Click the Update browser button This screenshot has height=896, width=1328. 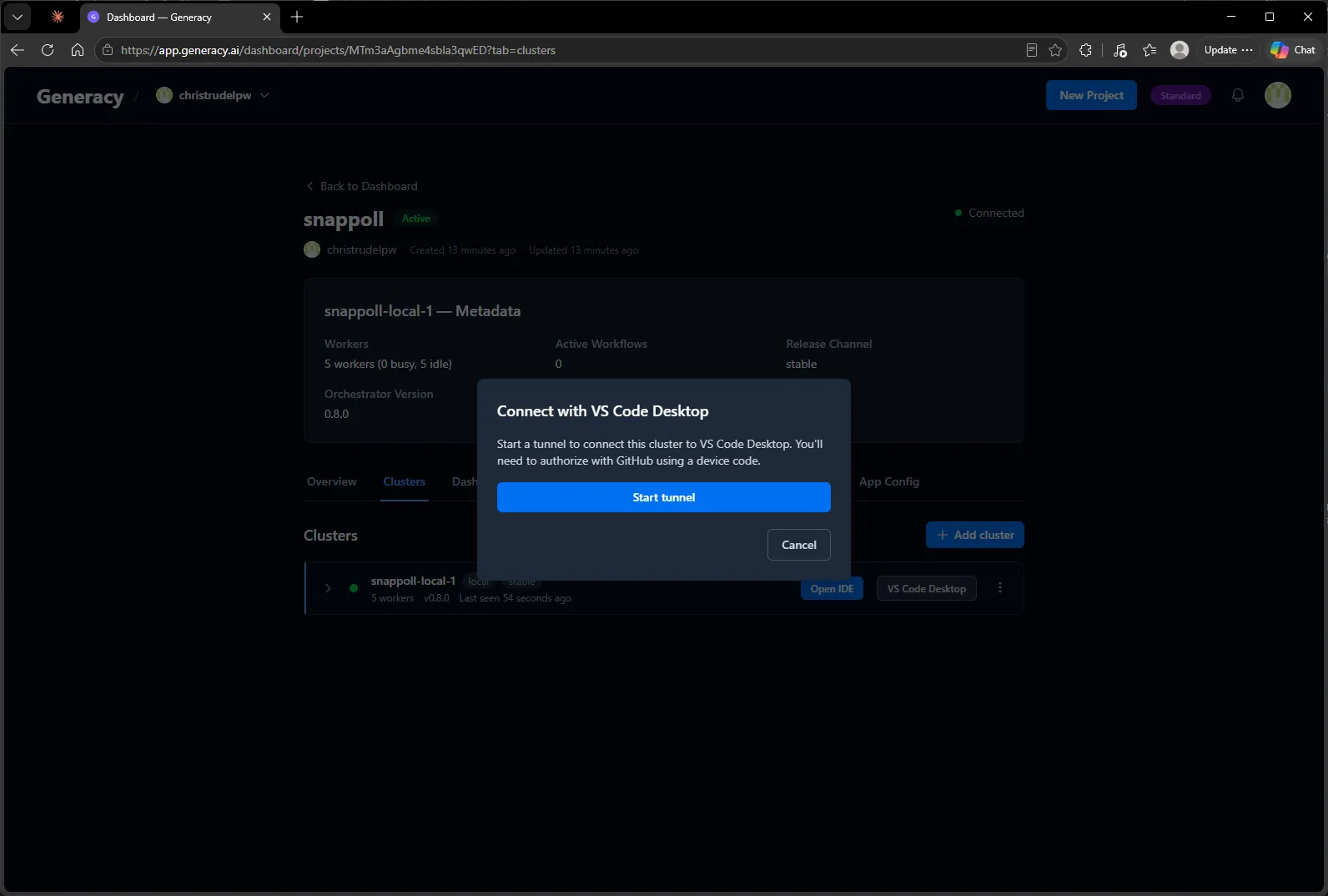click(1228, 50)
